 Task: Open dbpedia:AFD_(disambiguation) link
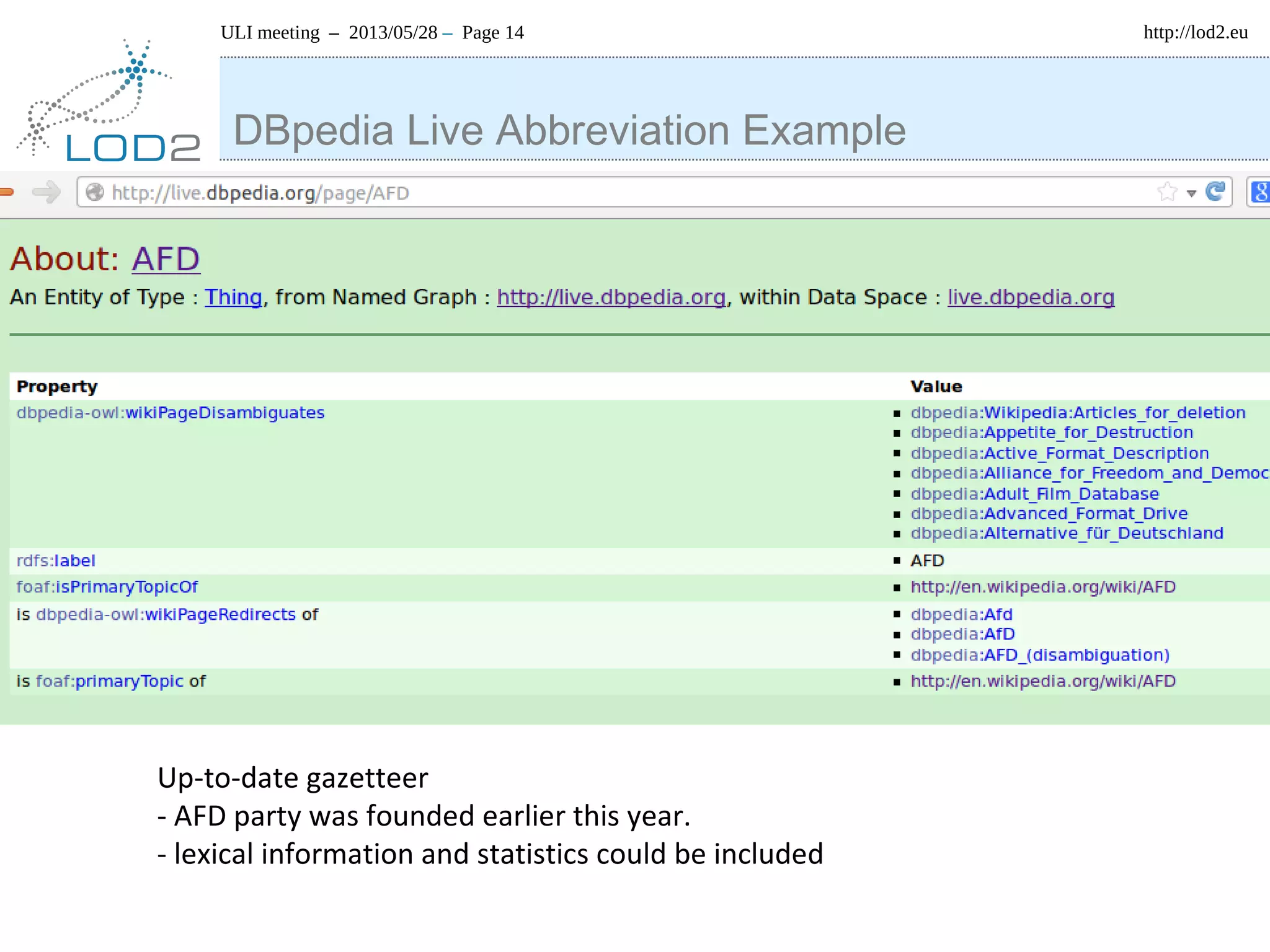point(1040,655)
